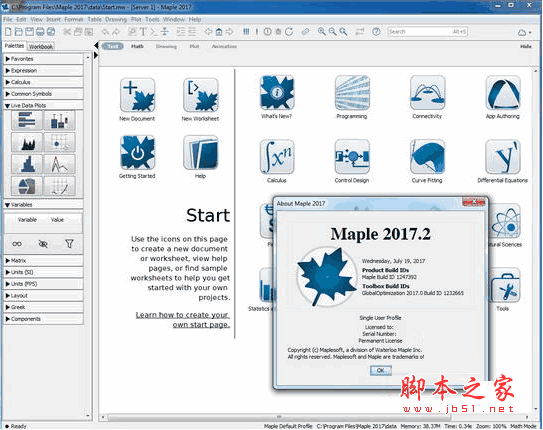
Task: Collapse the Variables palette
Action: click(x=43, y=205)
